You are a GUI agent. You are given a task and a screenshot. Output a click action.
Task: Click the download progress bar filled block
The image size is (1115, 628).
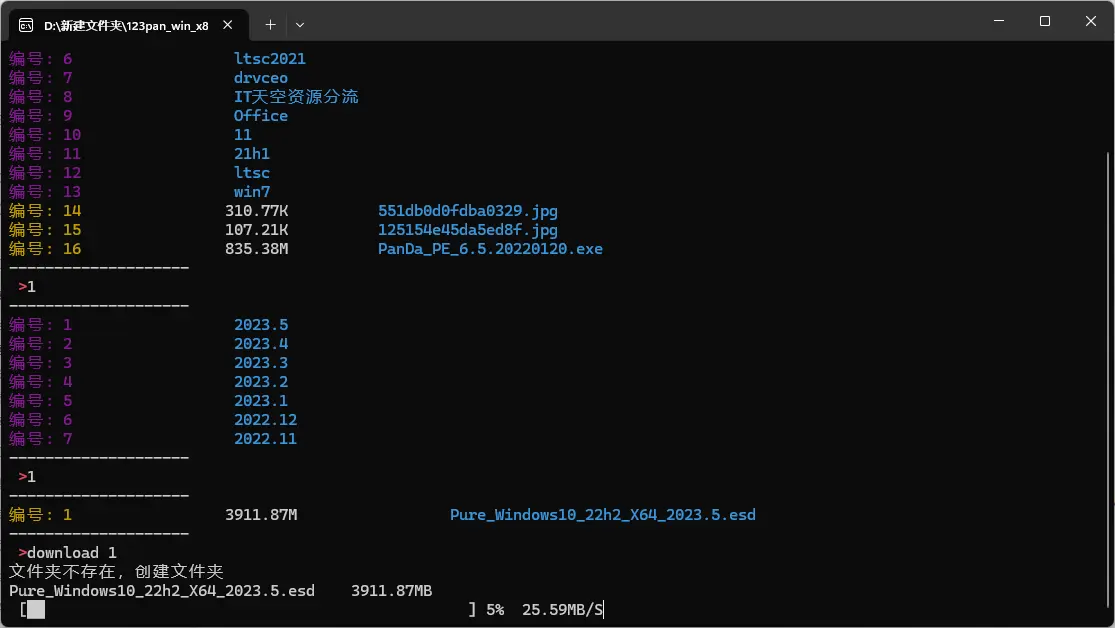point(36,610)
